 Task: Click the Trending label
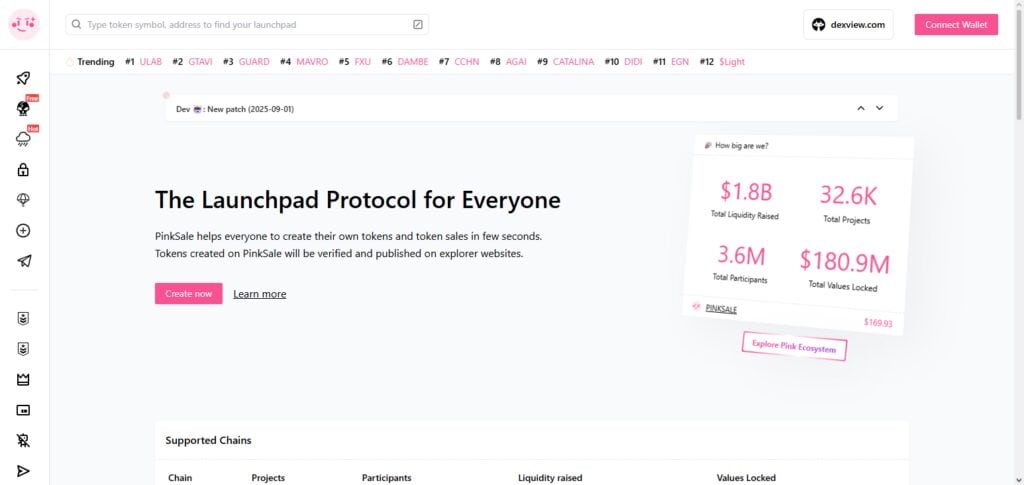pyautogui.click(x=95, y=62)
